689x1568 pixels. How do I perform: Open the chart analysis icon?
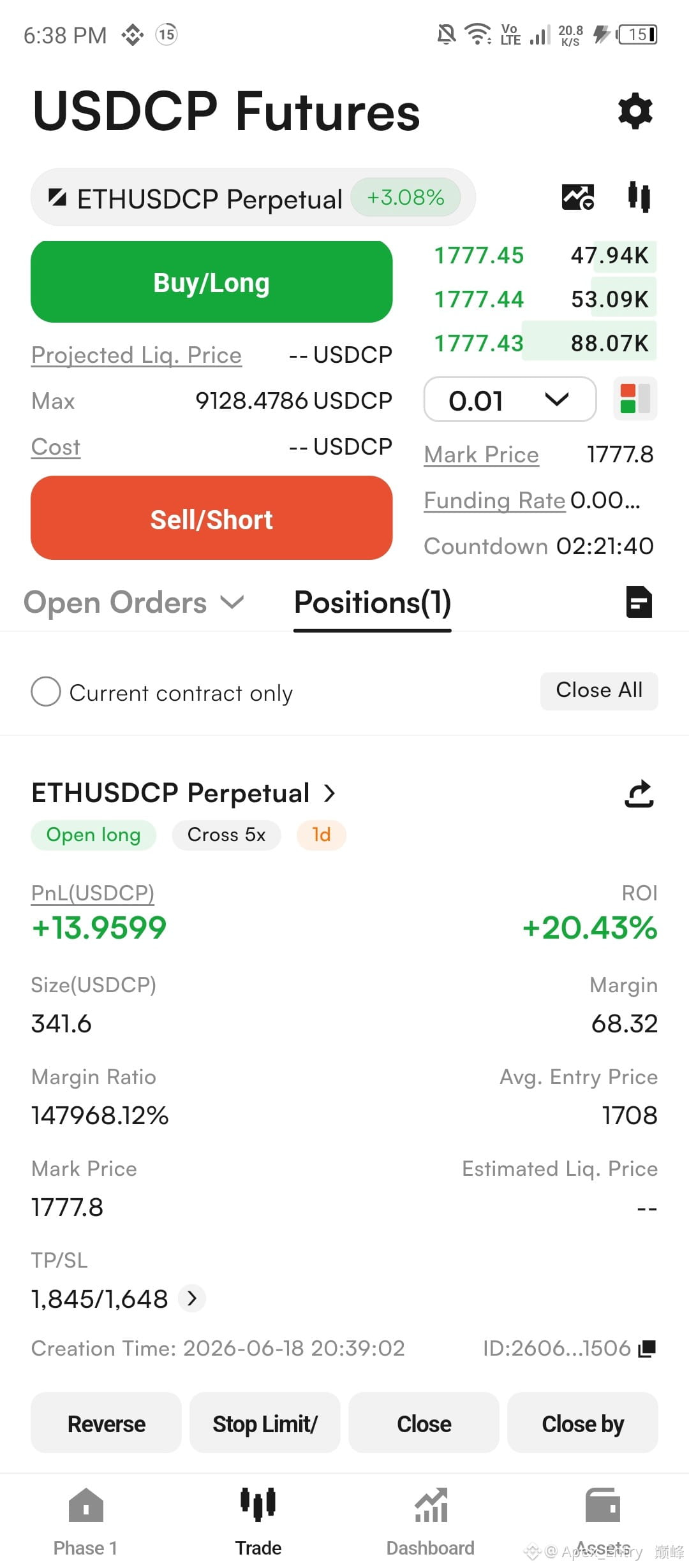coord(578,197)
